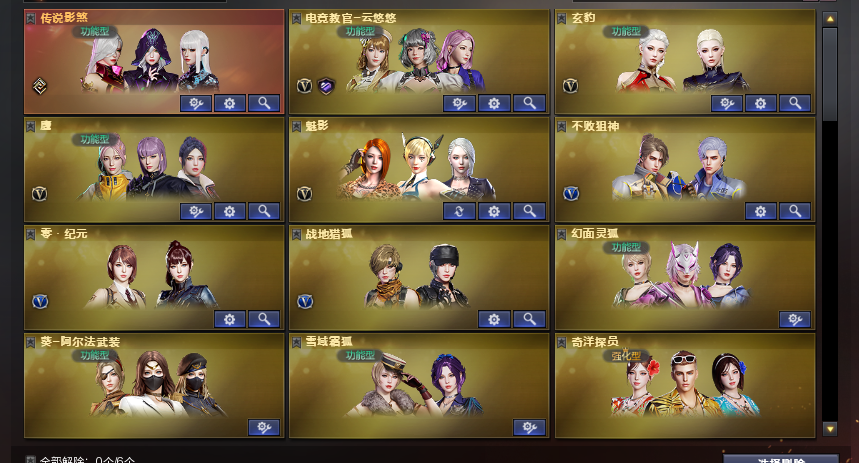Click the swap arrows icon on 魅影 card

pos(459,211)
